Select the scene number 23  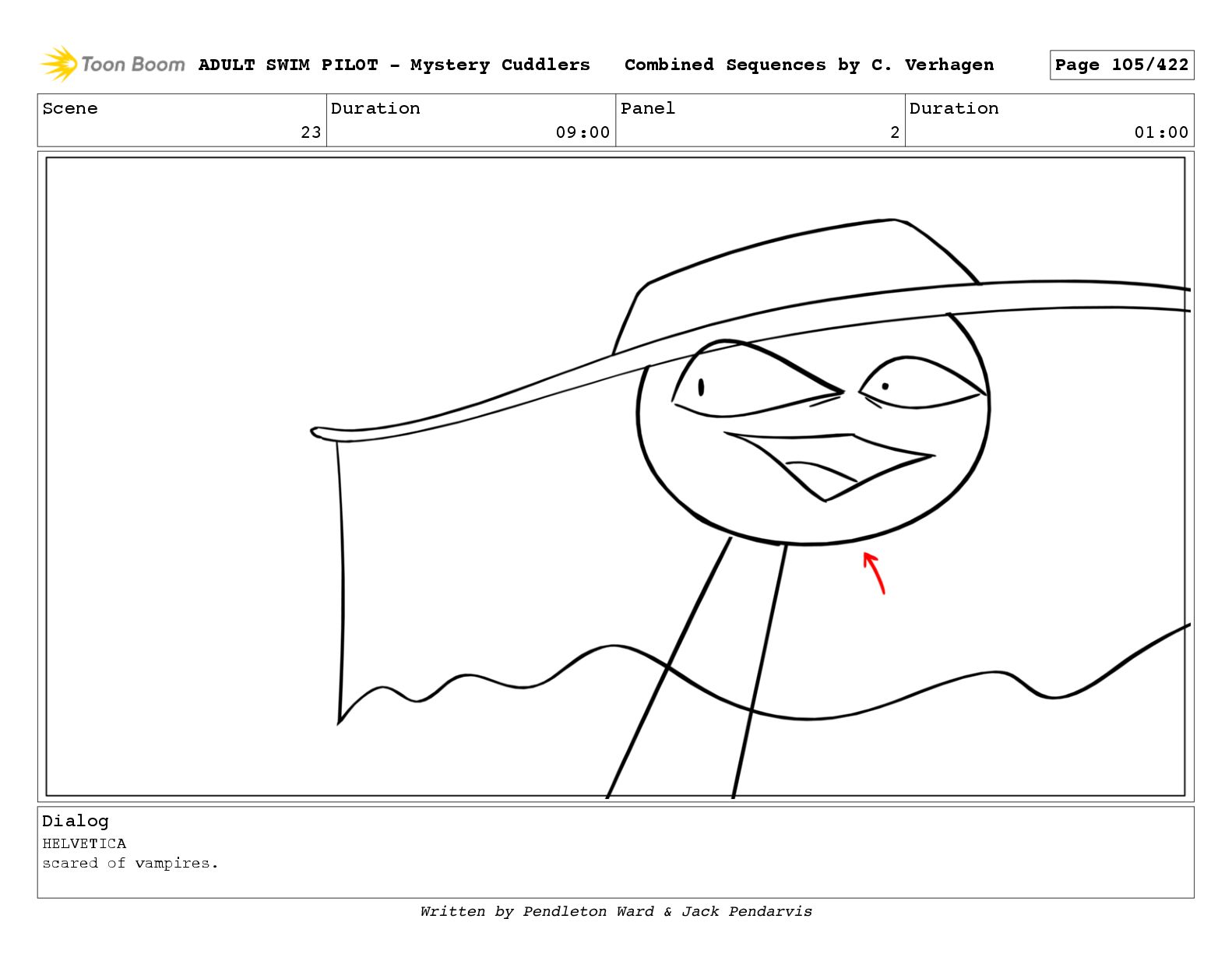pos(311,132)
